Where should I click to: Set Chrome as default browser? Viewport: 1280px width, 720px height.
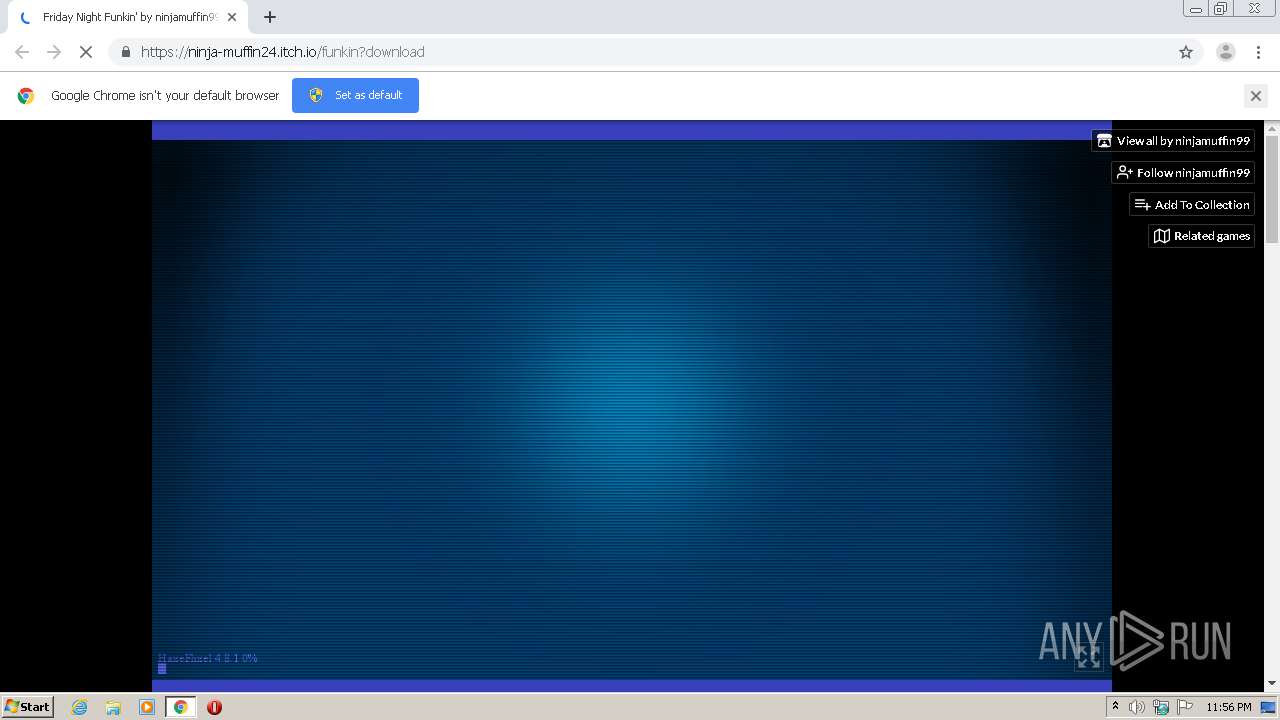click(355, 95)
